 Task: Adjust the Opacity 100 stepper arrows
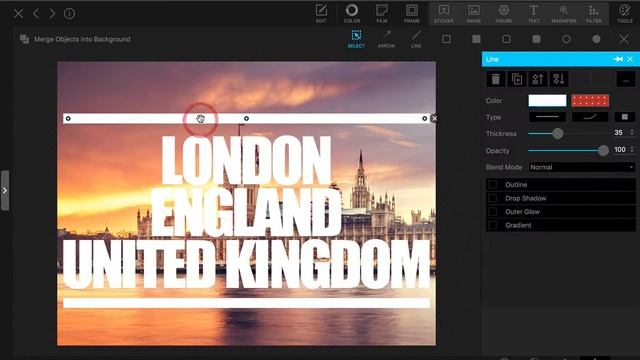coord(632,150)
